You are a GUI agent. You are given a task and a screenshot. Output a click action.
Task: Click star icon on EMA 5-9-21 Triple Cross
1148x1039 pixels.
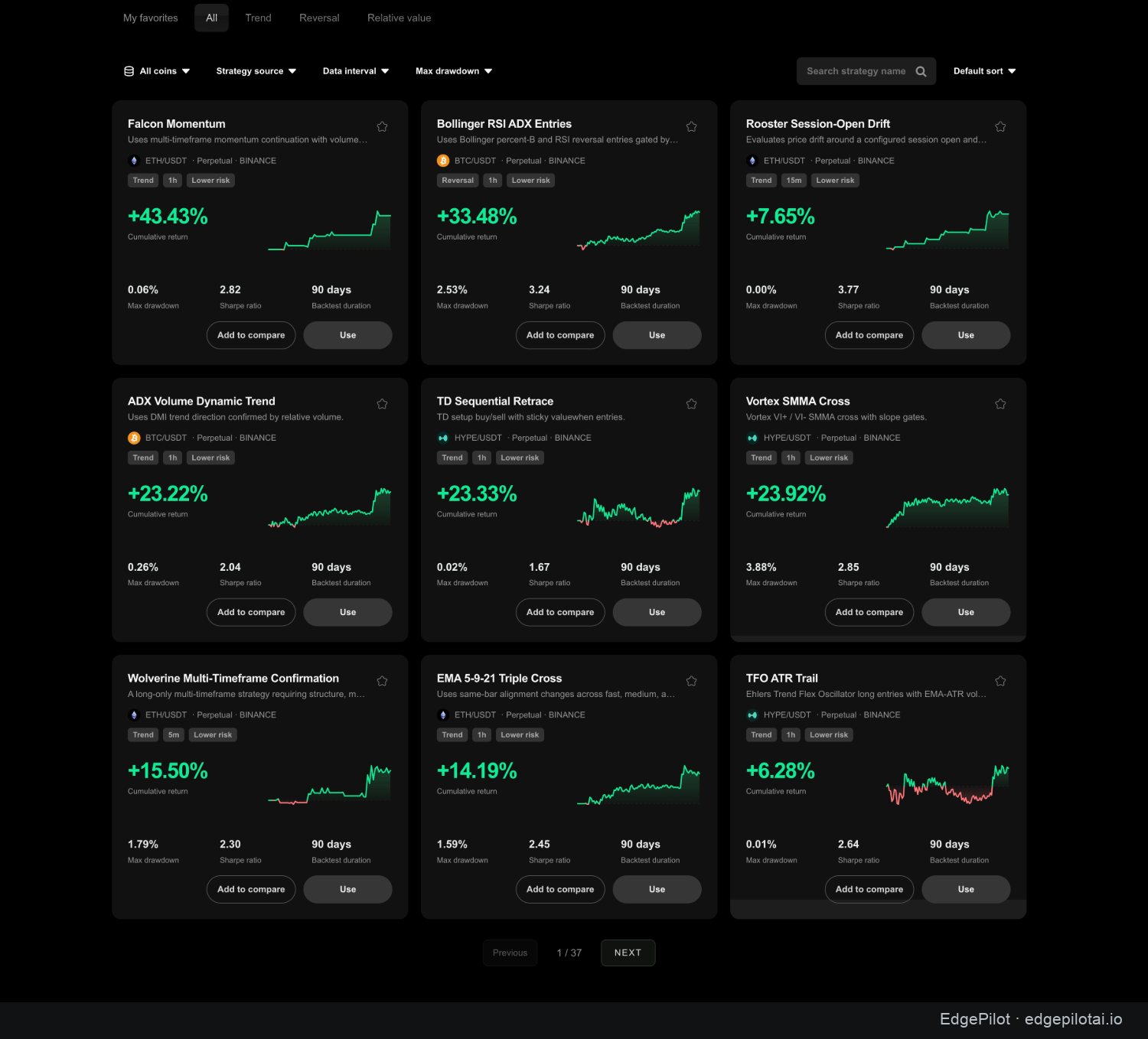(691, 680)
